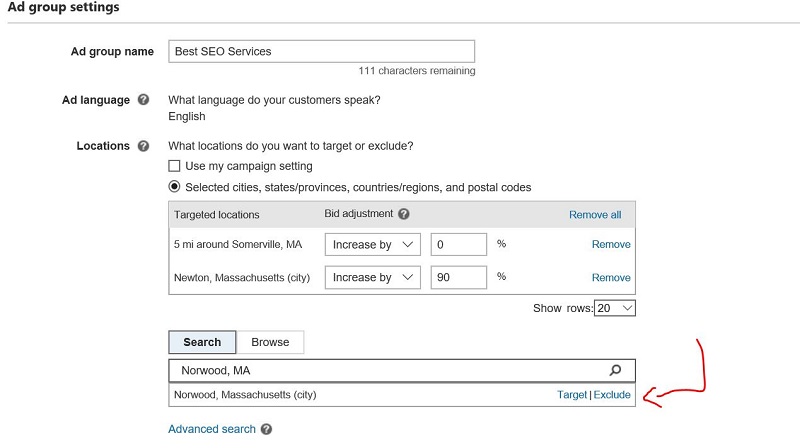Viewport: 800px width, 448px height.
Task: Click the Ad group name field
Action: tap(321, 52)
